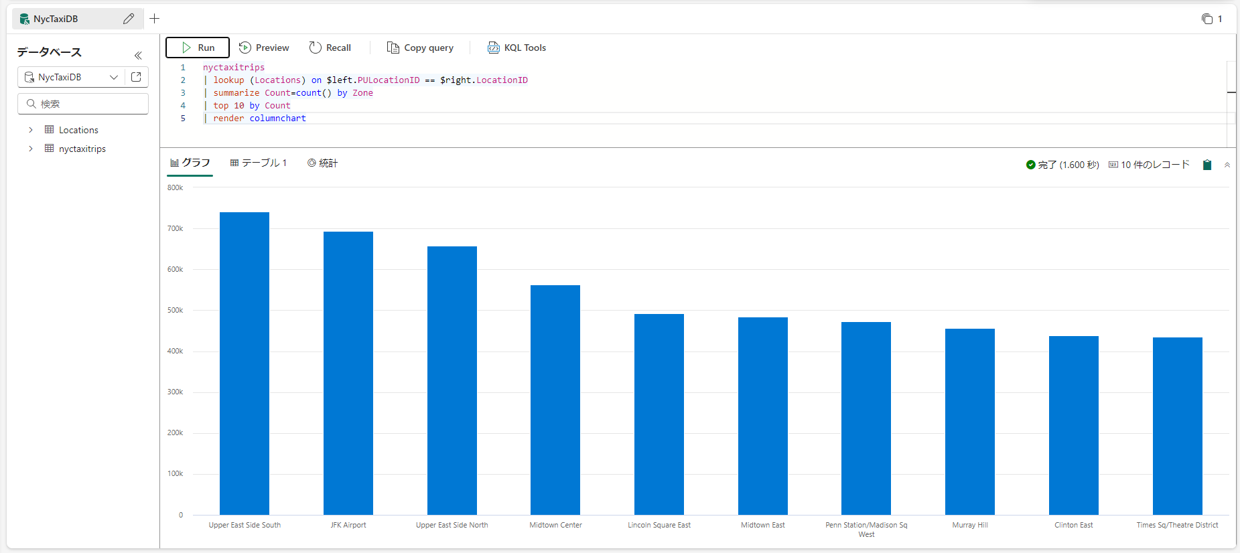1240x553 pixels.
Task: Switch to the テーブル 1 tab
Action: click(x=258, y=163)
